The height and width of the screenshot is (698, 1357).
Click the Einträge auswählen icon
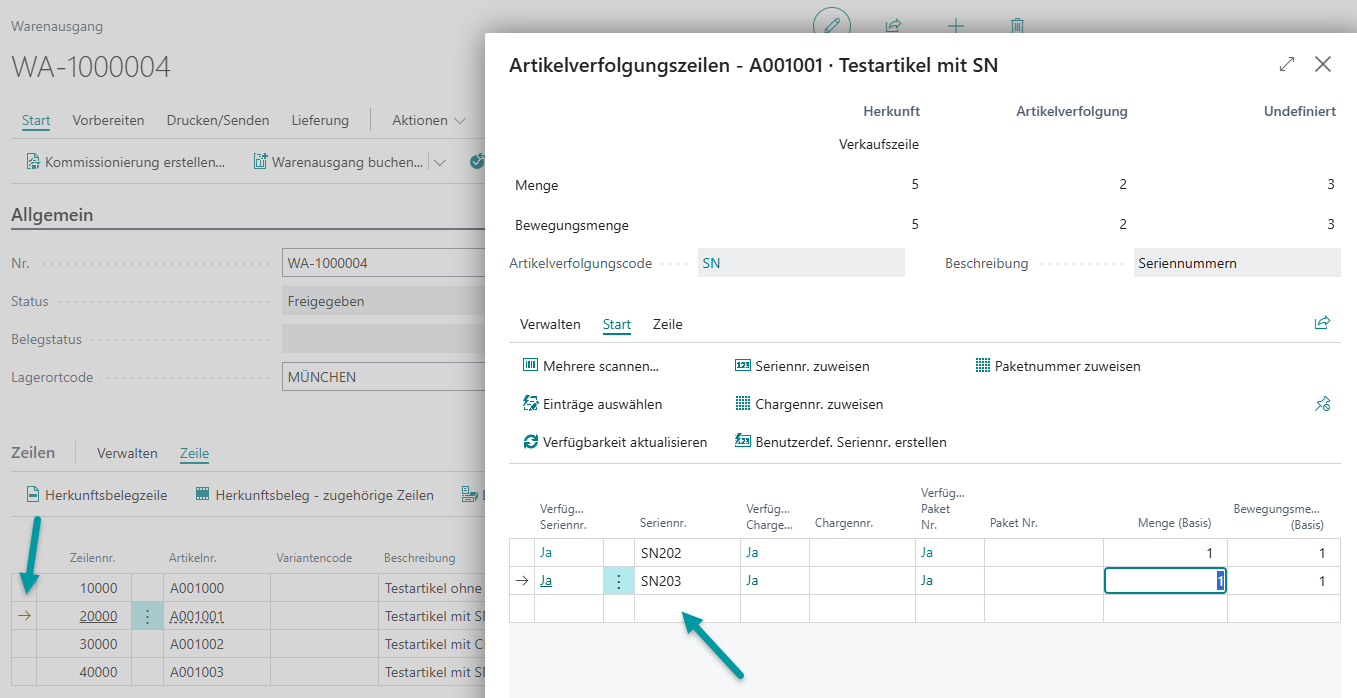(x=530, y=403)
